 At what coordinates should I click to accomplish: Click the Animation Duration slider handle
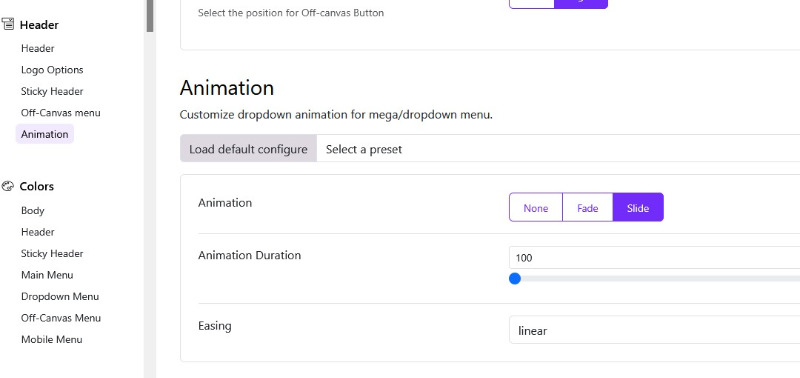[515, 279]
